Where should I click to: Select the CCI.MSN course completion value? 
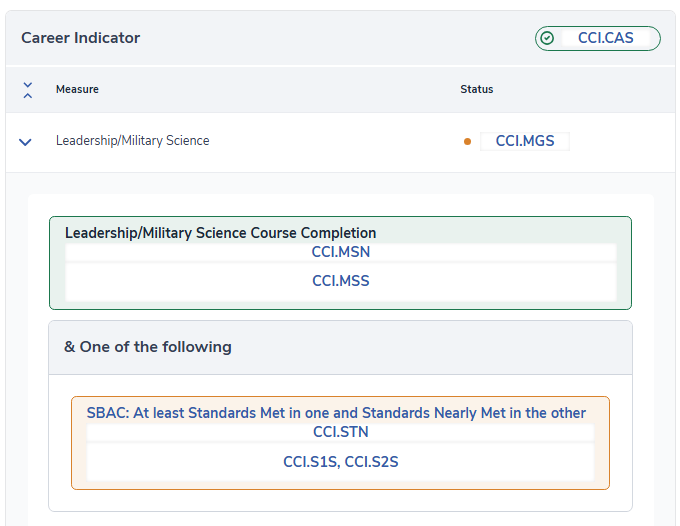tap(340, 252)
